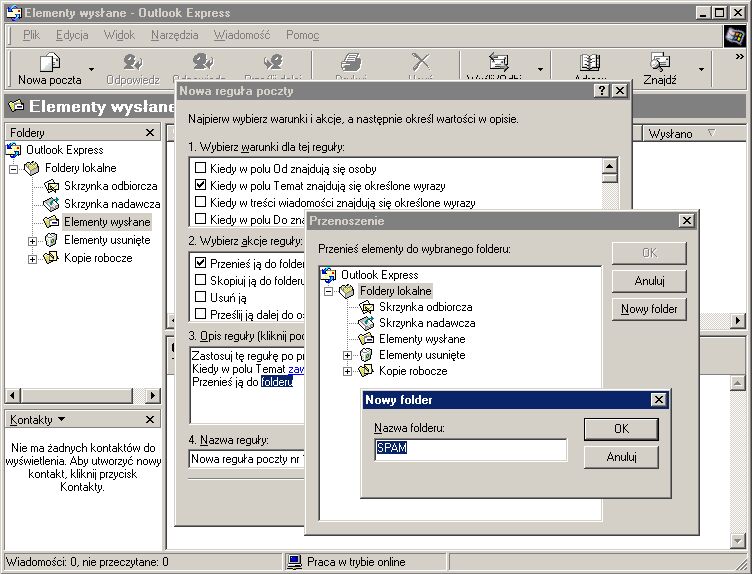This screenshot has width=752, height=574.
Task: Expand Elementy usunięte in the Przenoszenie dialog
Action: 348,355
